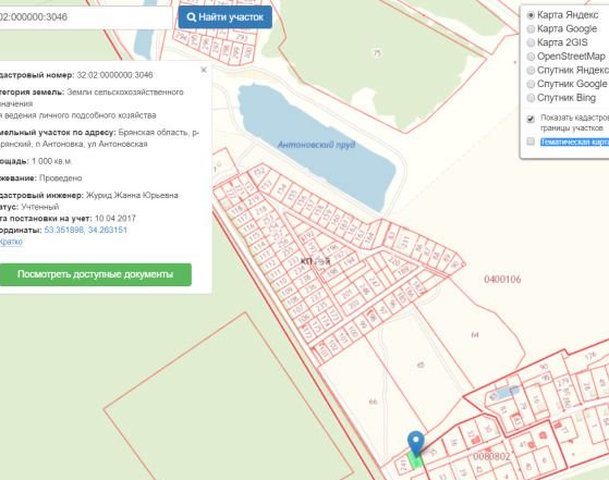Viewport: 609px width, 480px height.
Task: Click the cadastral number 32:02:0000000:3046 in popup
Action: [x=115, y=75]
